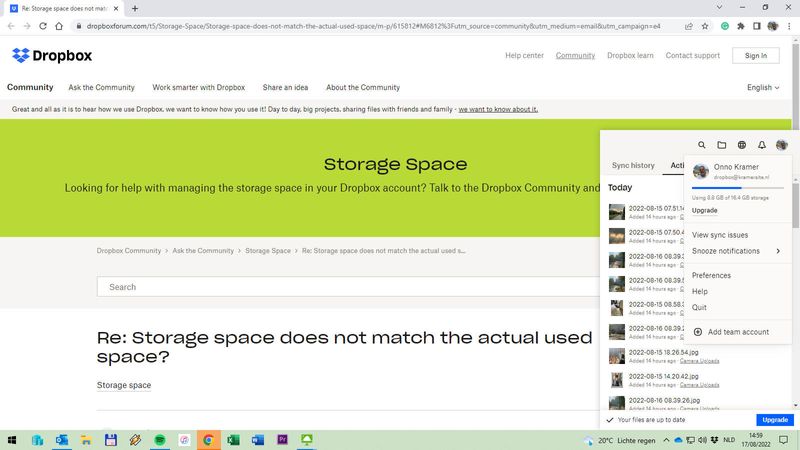The width and height of the screenshot is (800, 450).
Task: Click the plus icon beside Add team account
Action: pyautogui.click(x=697, y=332)
